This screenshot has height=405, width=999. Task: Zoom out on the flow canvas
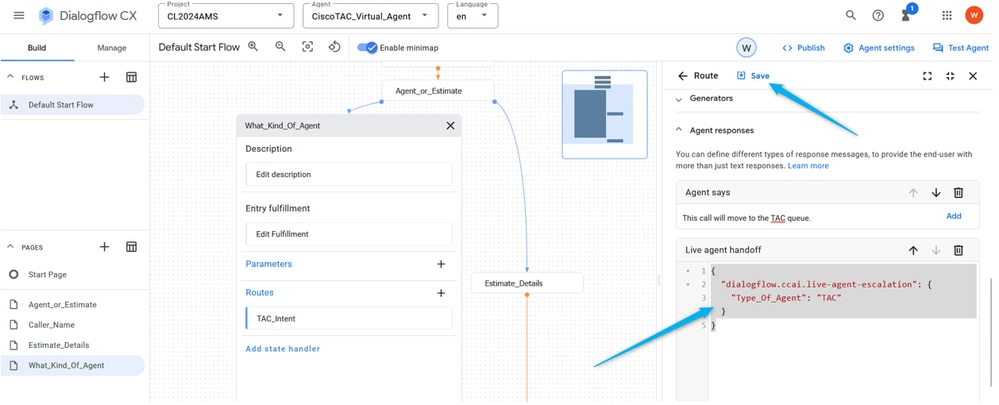point(280,46)
